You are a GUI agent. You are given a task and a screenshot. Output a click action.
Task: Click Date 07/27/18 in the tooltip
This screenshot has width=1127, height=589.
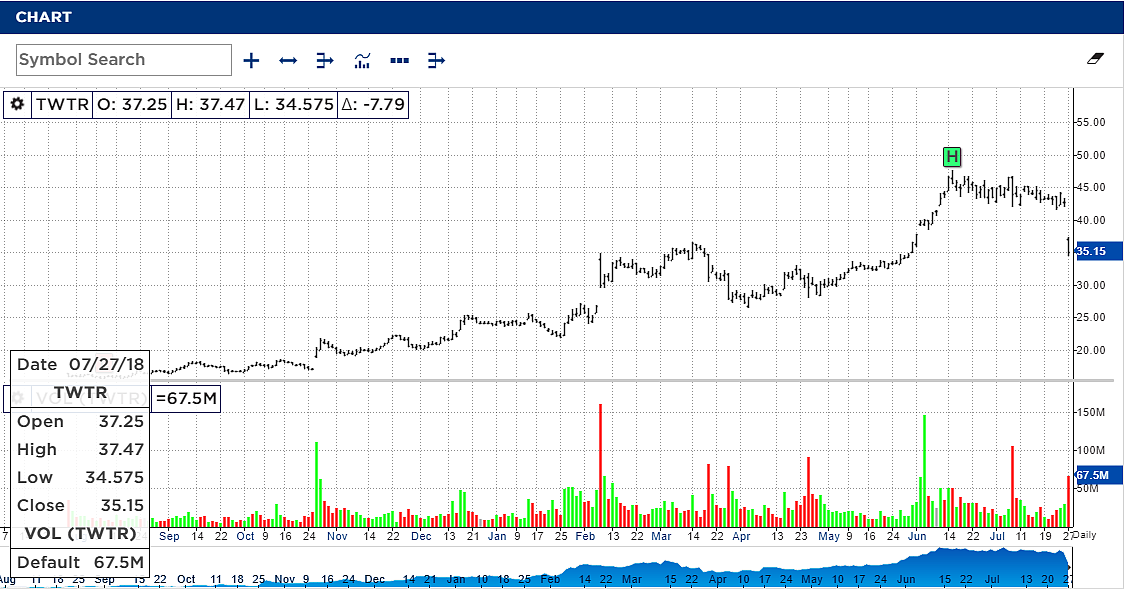point(80,364)
